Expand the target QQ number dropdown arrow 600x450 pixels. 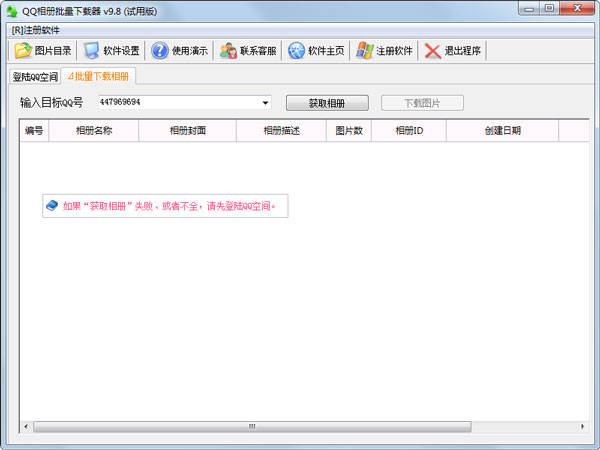pos(265,103)
